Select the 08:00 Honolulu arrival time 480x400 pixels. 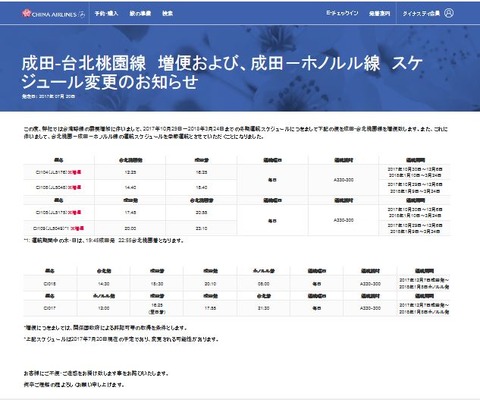(x=263, y=284)
